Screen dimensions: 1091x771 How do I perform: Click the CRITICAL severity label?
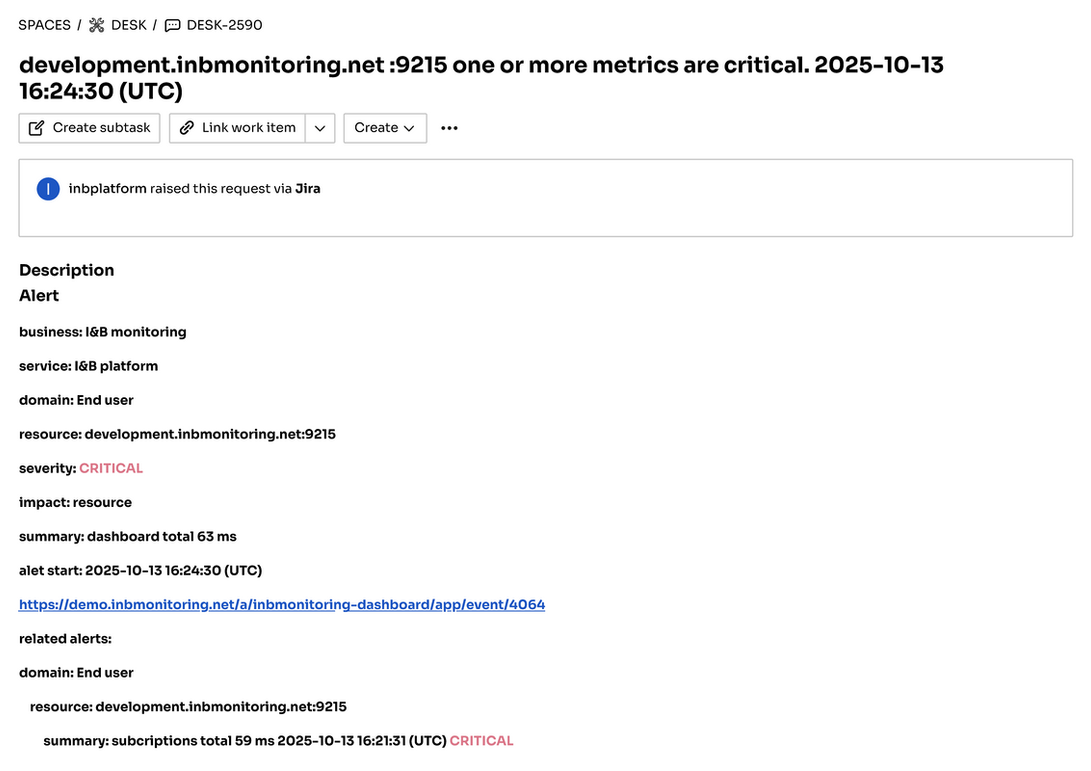tap(111, 468)
